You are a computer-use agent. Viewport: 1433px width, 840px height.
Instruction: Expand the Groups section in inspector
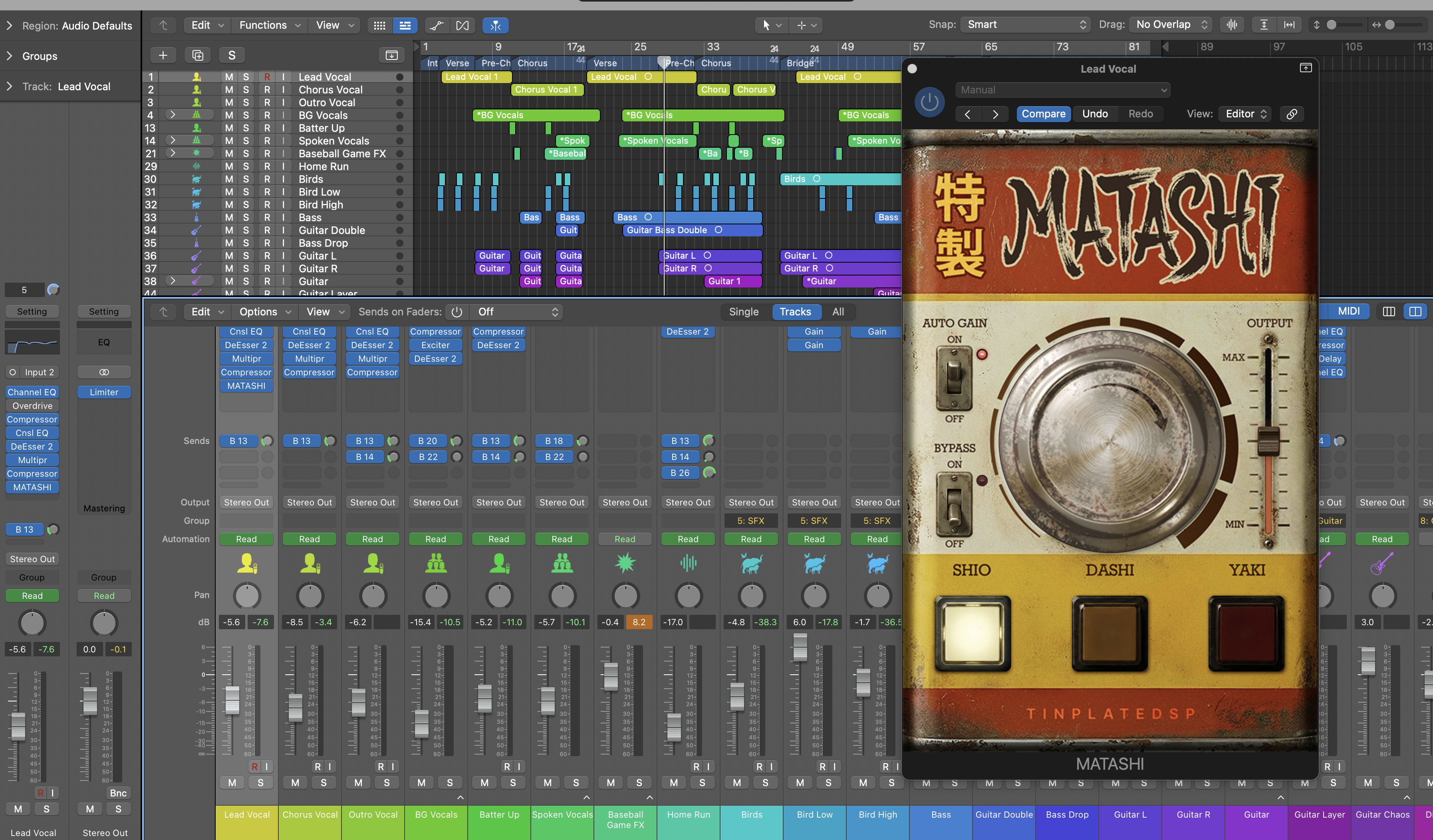coord(9,56)
